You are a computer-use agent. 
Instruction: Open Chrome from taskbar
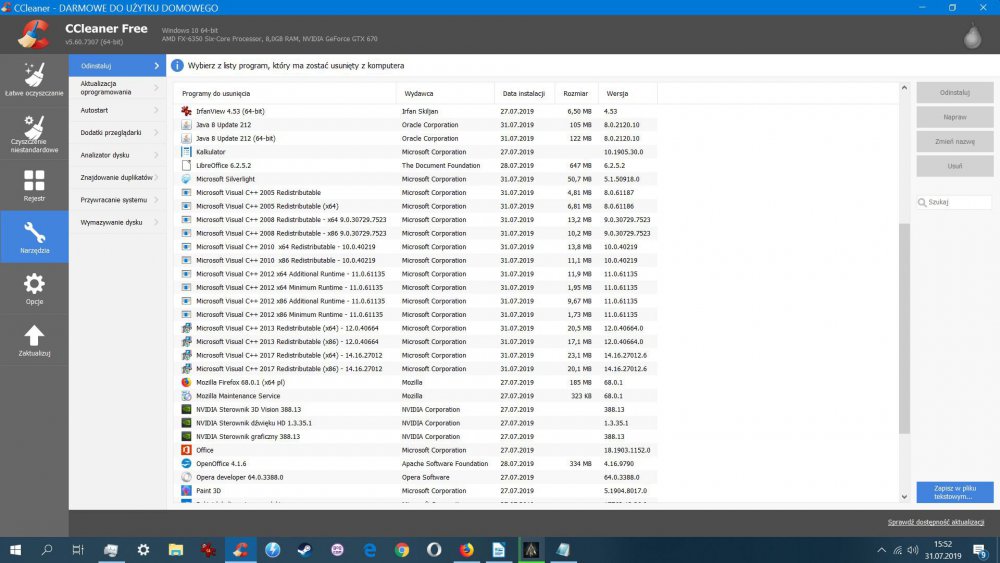point(402,550)
